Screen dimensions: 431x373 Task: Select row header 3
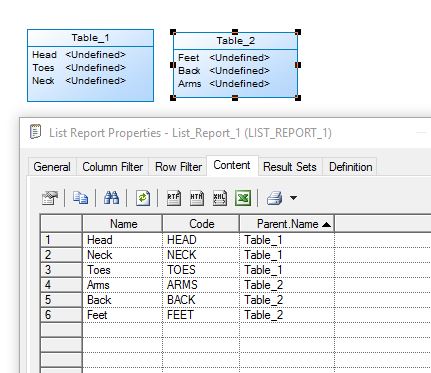61,270
